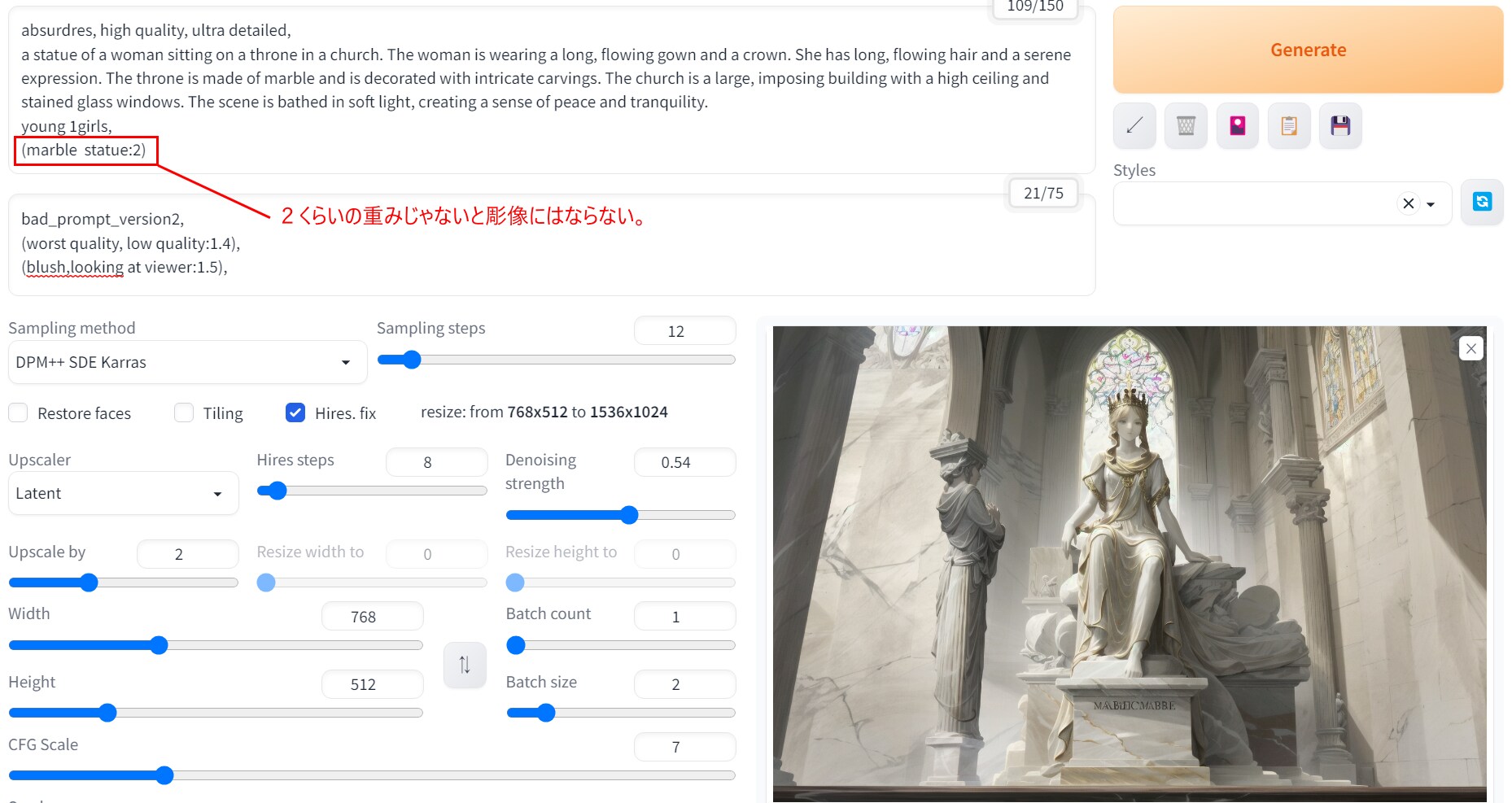Enable the Restore faces checkbox
1512x803 pixels.
tap(19, 413)
